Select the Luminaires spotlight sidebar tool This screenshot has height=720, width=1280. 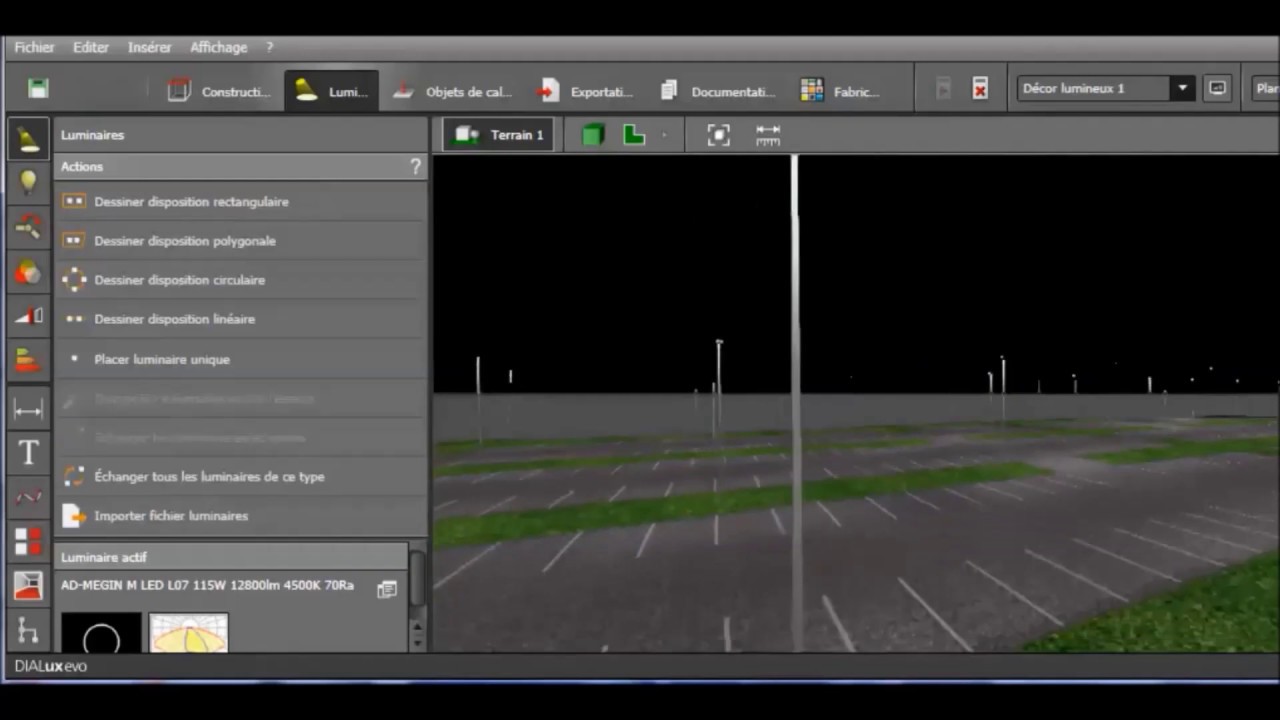[x=28, y=139]
